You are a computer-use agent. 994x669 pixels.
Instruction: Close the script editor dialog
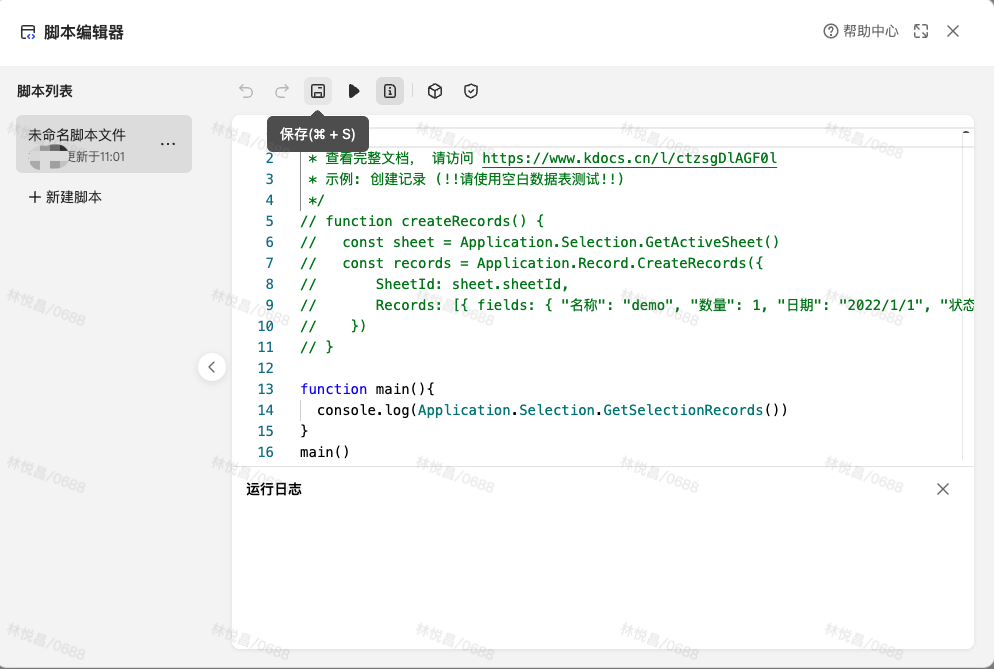point(953,31)
